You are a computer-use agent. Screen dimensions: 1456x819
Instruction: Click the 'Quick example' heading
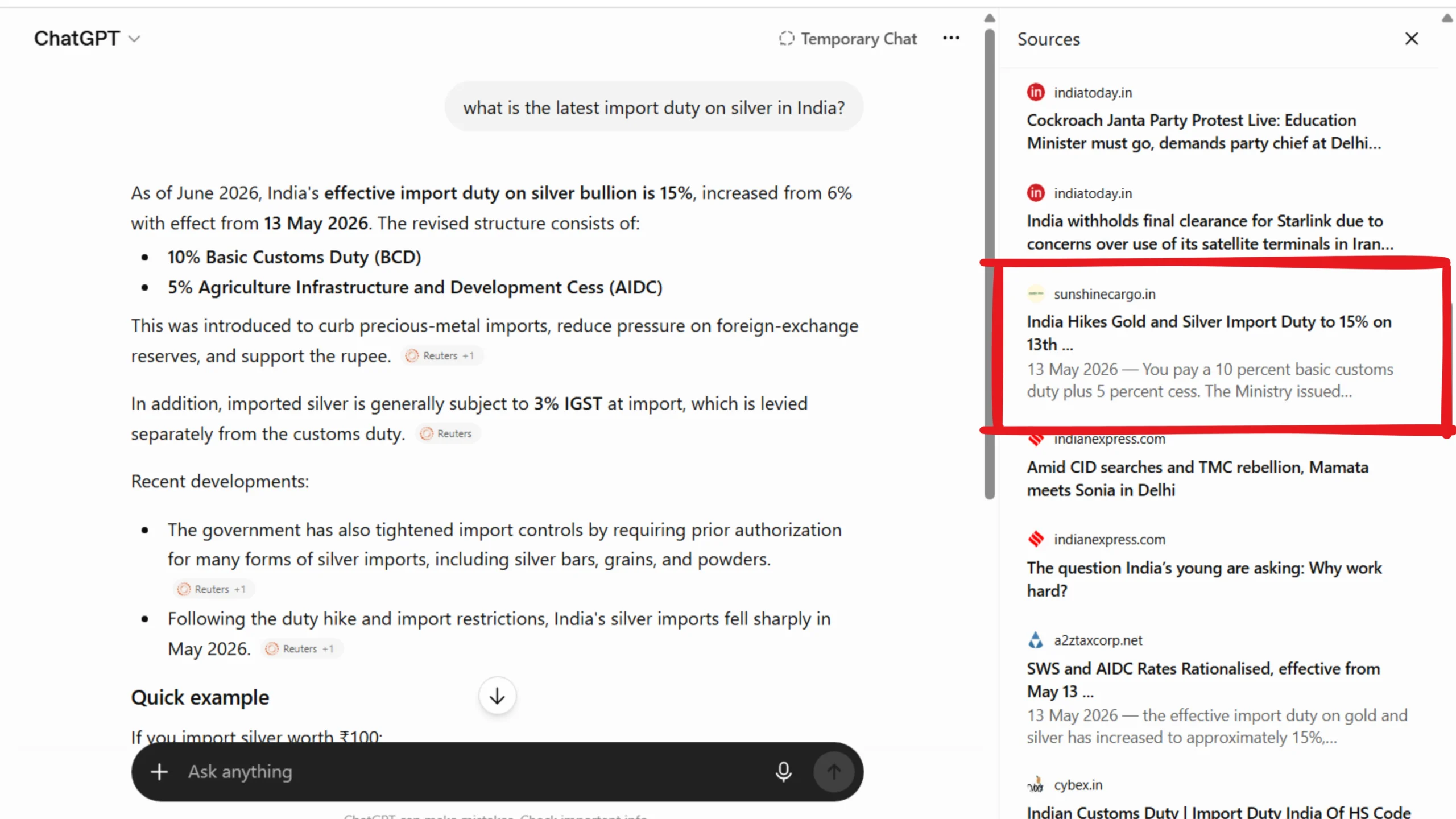200,697
